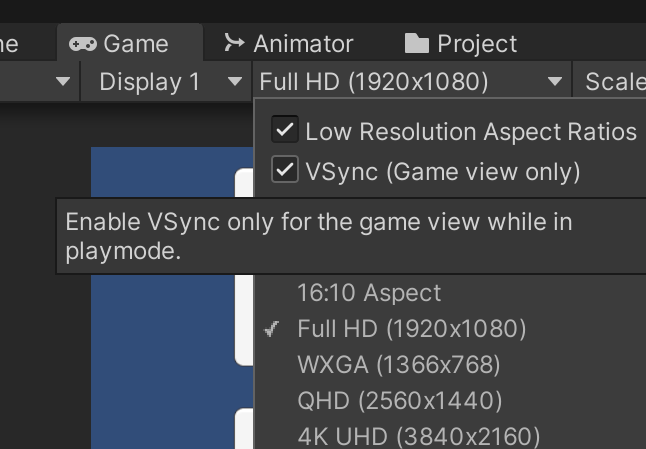
Task: Click the gamepad icon on Game tab
Action: point(83,44)
